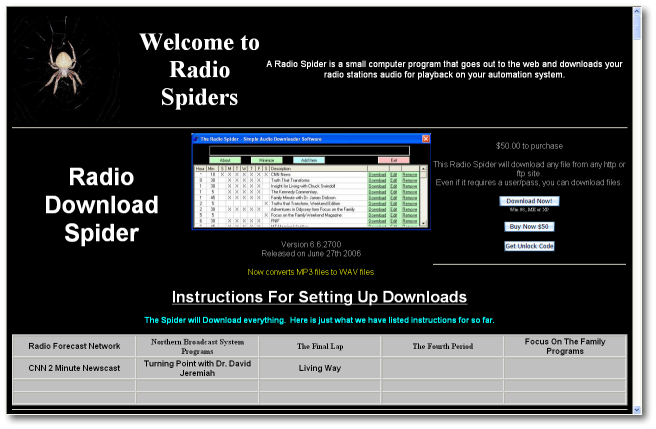
Task: Open Radio Forecast Network instructions
Action: click(74, 346)
